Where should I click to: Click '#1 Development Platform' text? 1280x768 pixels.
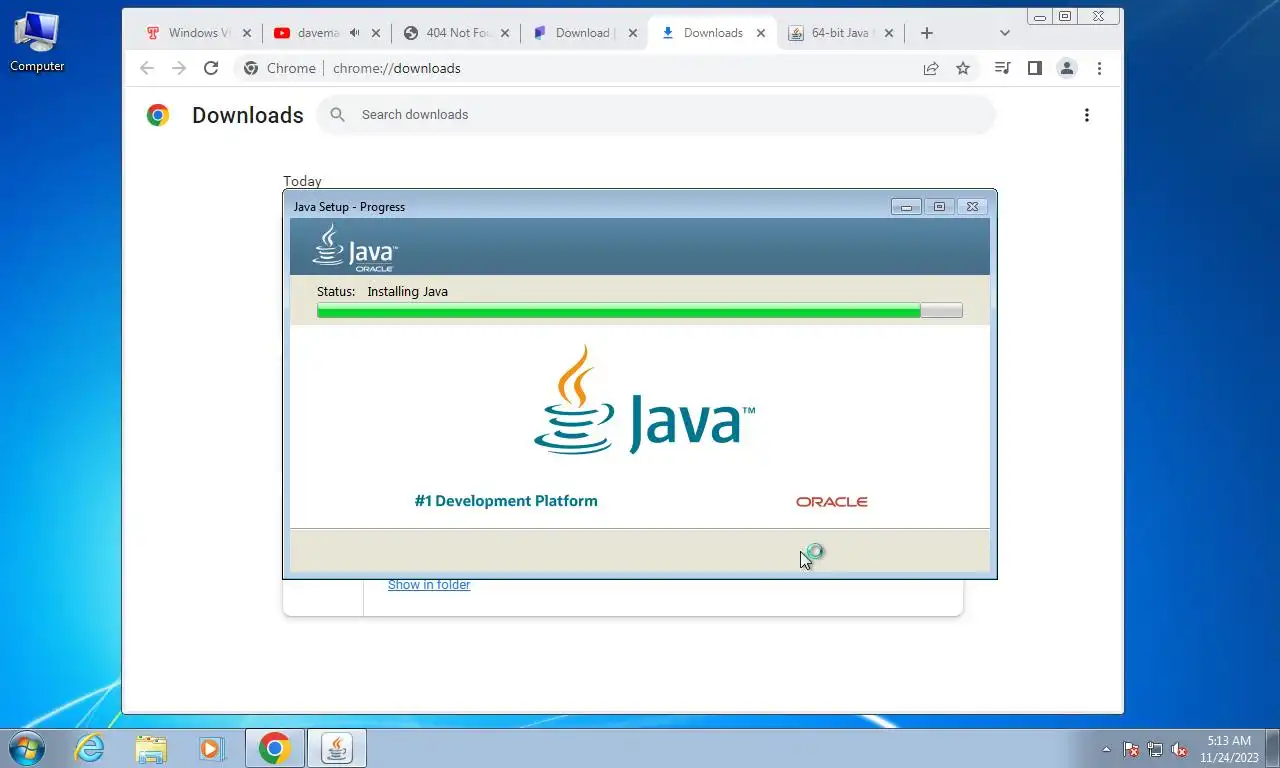(506, 501)
